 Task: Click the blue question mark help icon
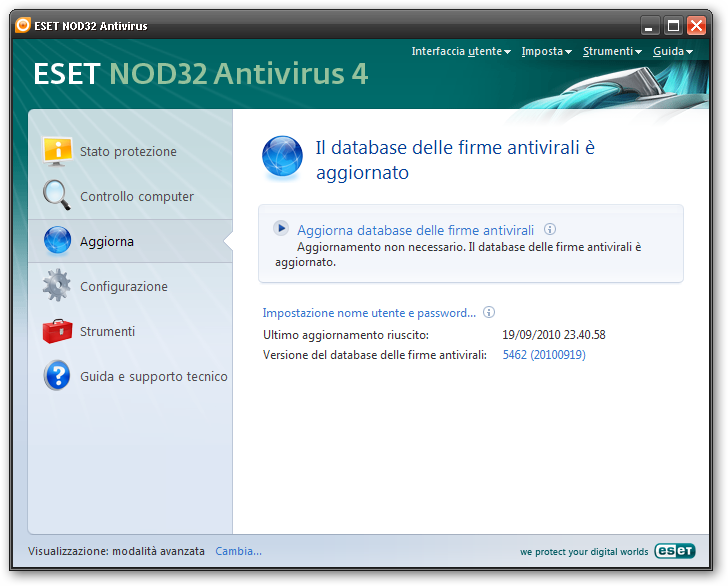(x=57, y=375)
